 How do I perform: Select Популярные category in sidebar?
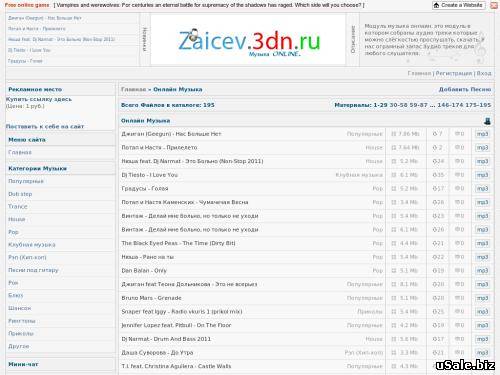pyautogui.click(x=26, y=181)
